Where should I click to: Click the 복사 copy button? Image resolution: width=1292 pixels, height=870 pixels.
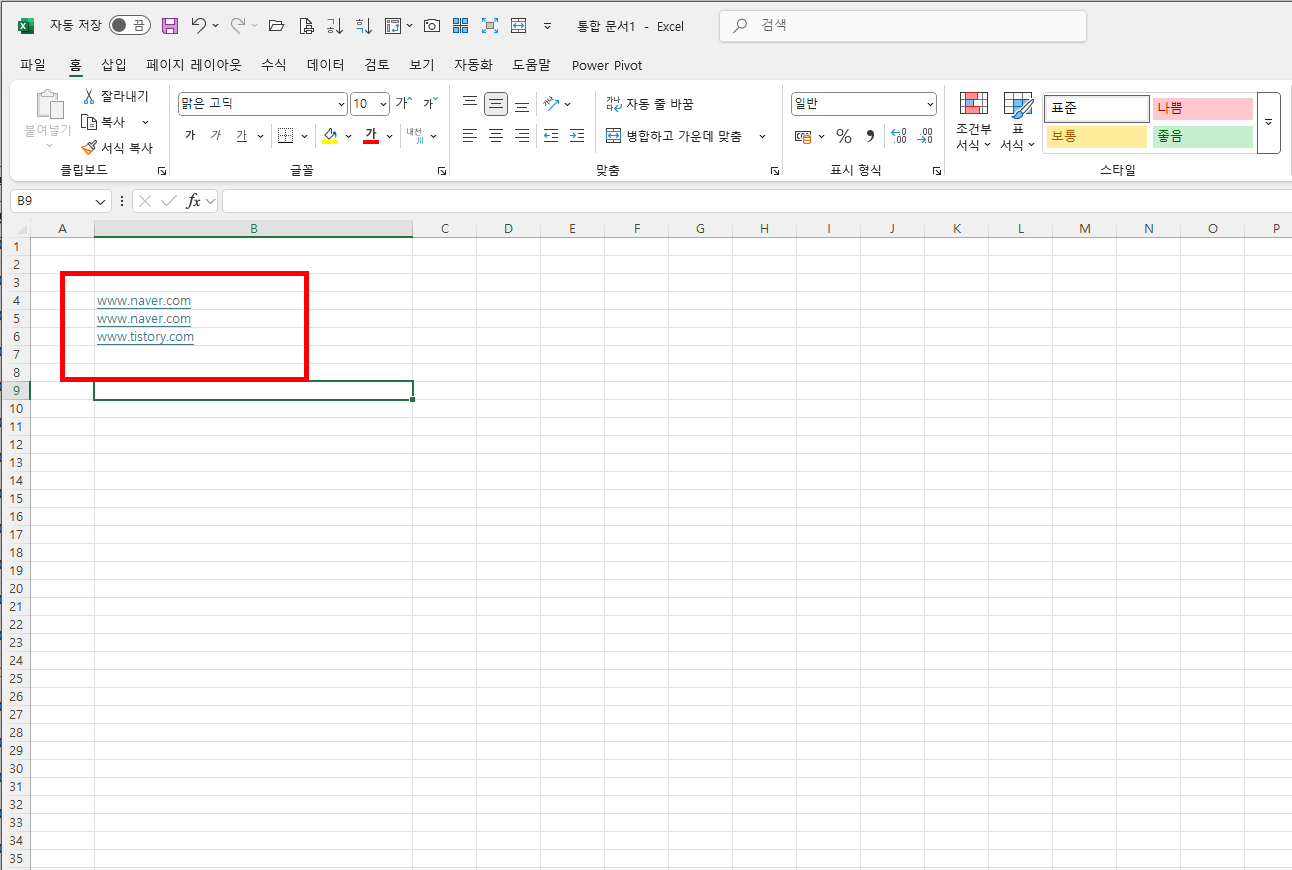point(105,122)
